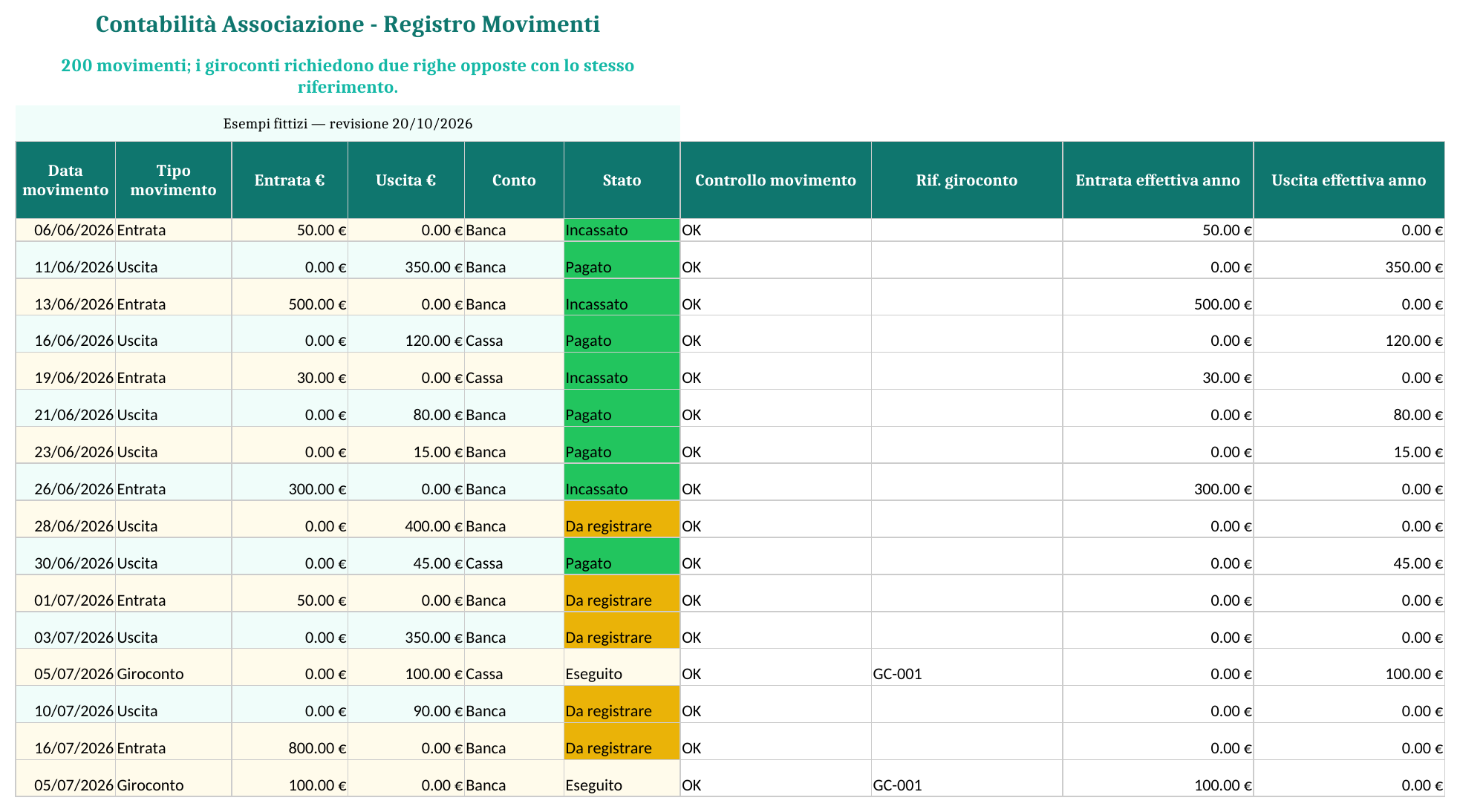Viewport: 1460px width, 812px height.
Task: Click 'OK' control cell on 06/06/2026 row
Action: (775, 230)
